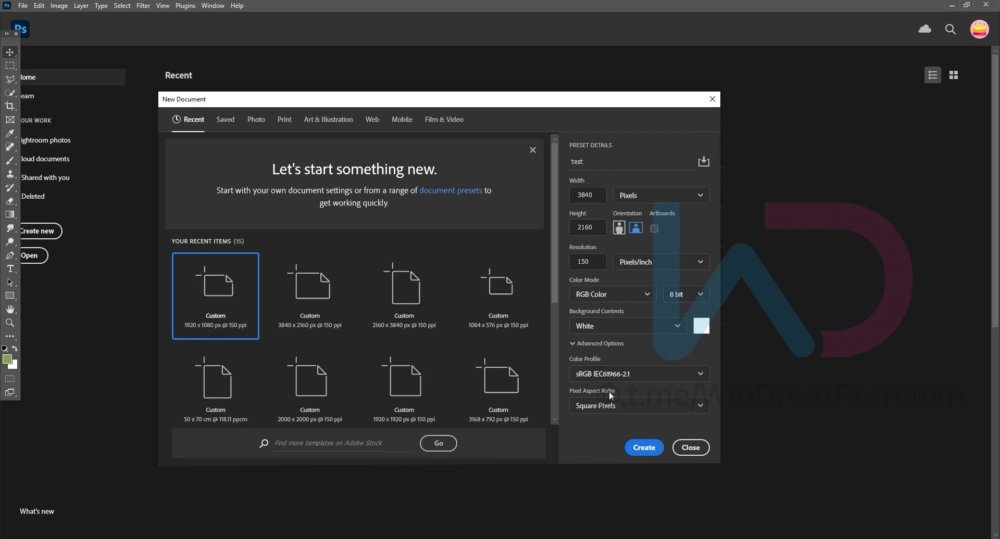Image resolution: width=1000 pixels, height=539 pixels.
Task: Select the History Brush tool
Action: click(x=10, y=188)
